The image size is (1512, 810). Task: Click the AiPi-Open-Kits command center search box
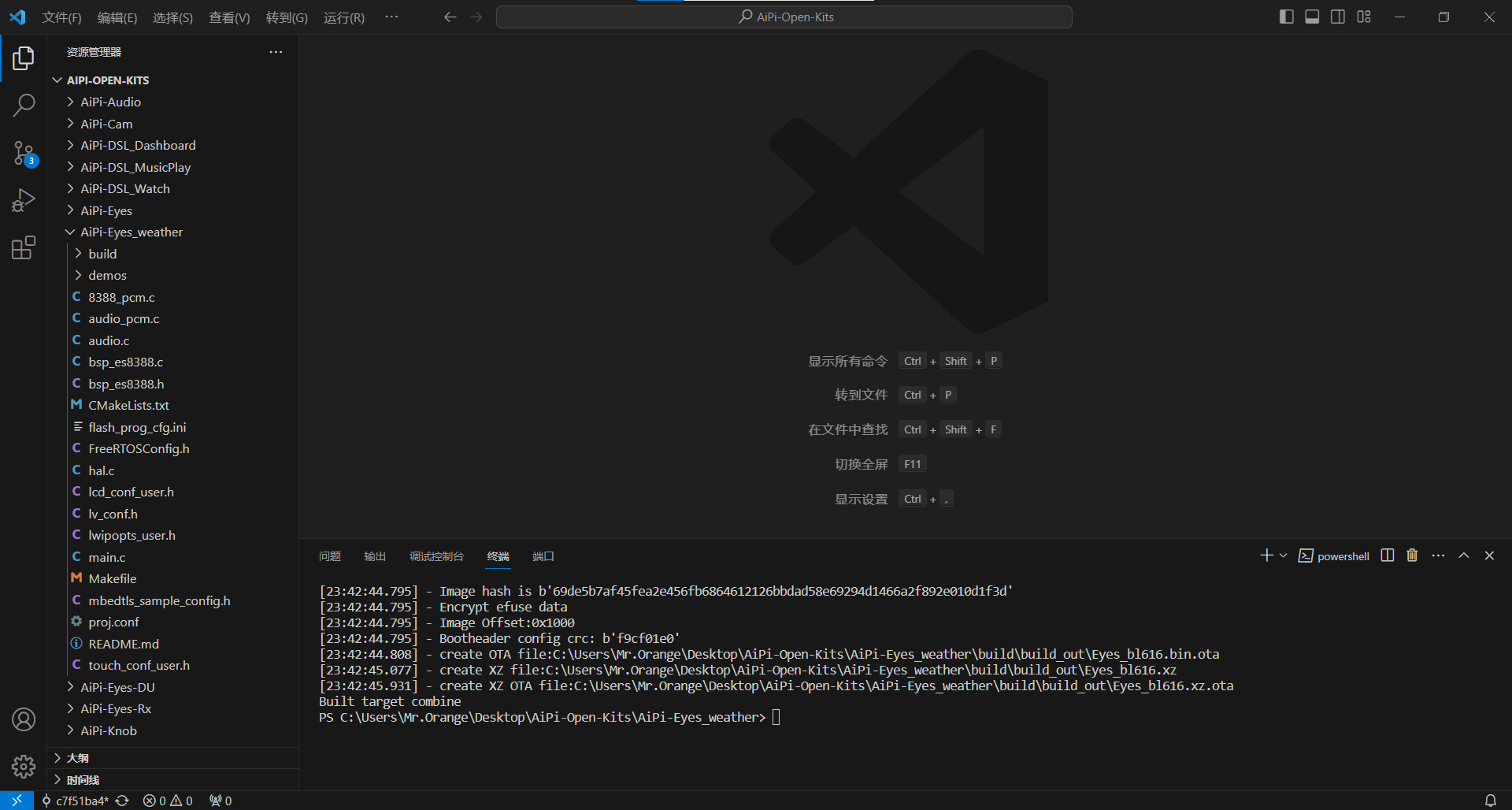784,17
